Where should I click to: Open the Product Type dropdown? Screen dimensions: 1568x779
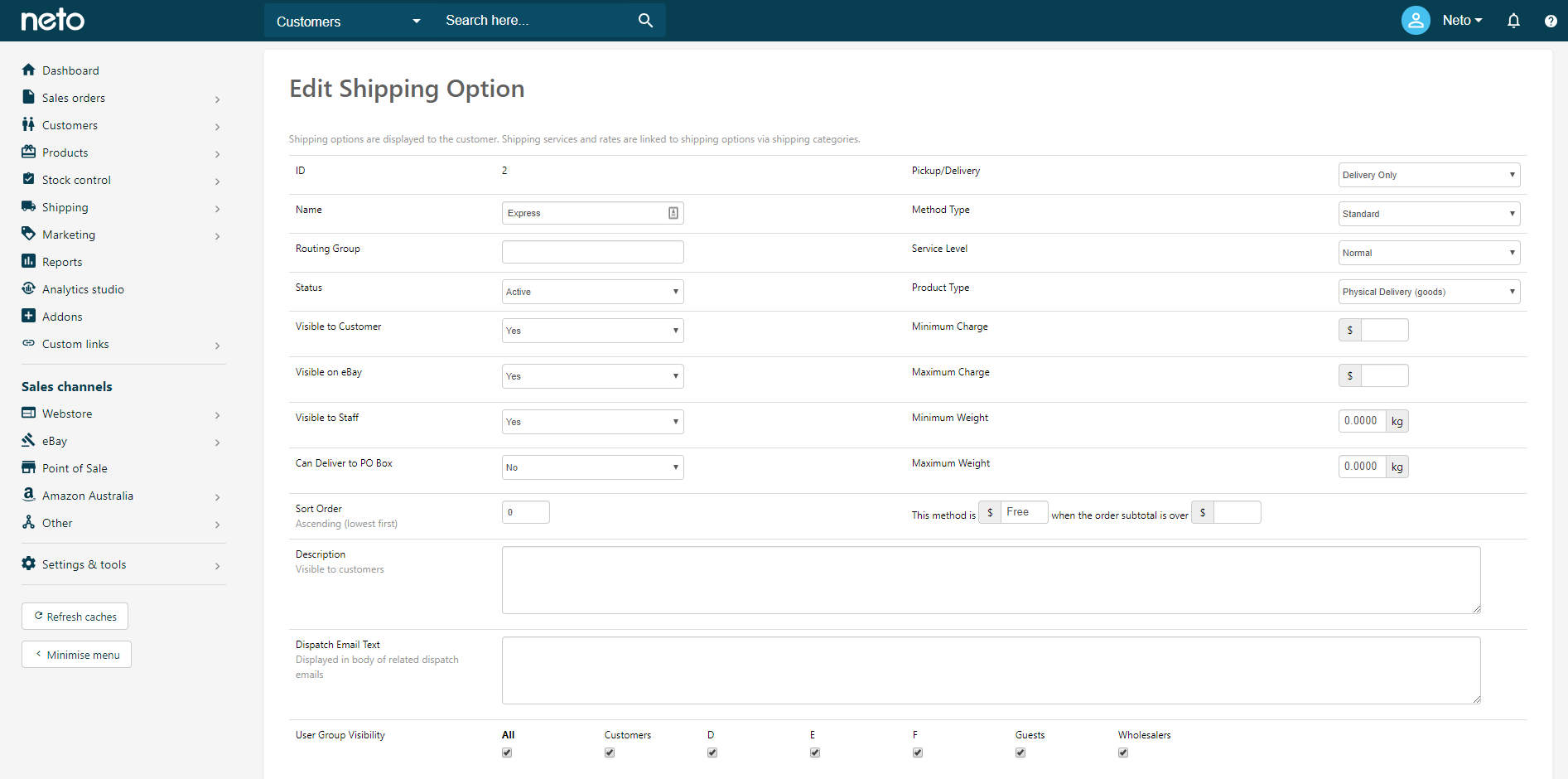coord(1430,292)
